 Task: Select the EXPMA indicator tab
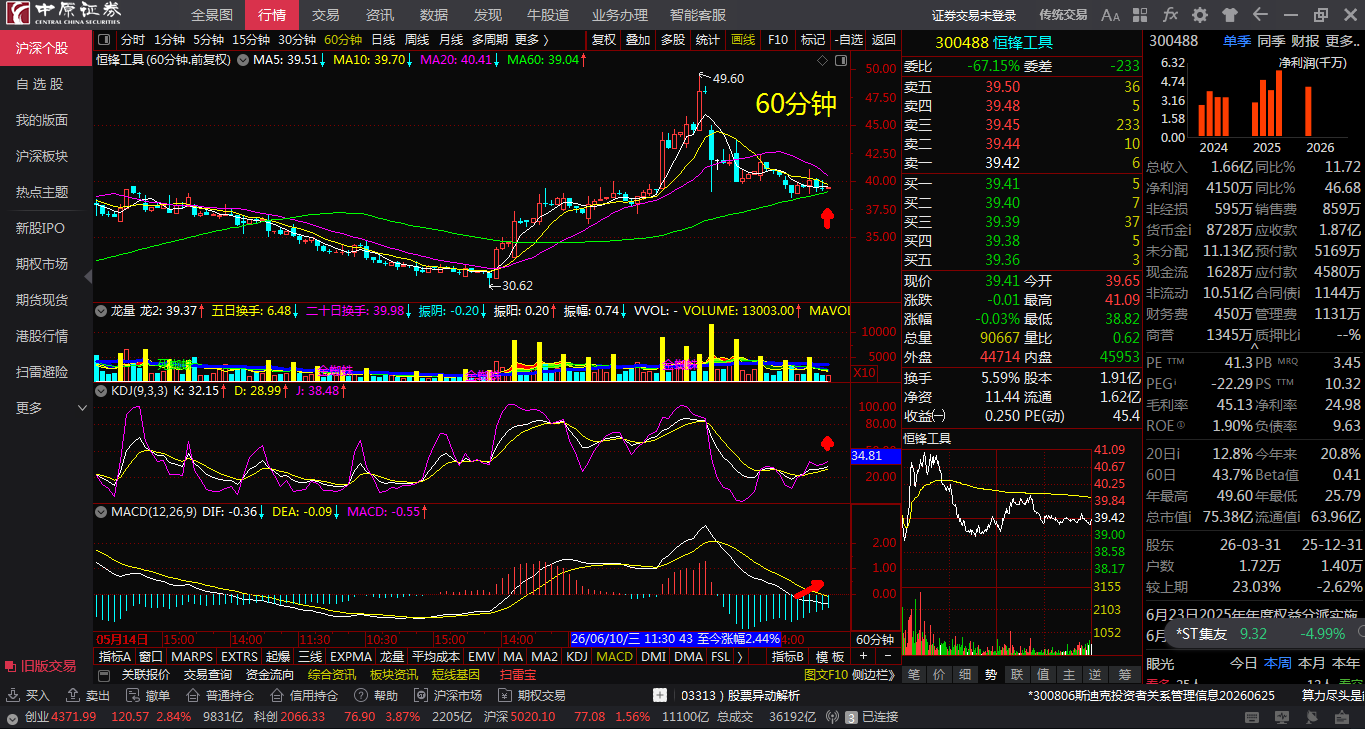click(350, 657)
